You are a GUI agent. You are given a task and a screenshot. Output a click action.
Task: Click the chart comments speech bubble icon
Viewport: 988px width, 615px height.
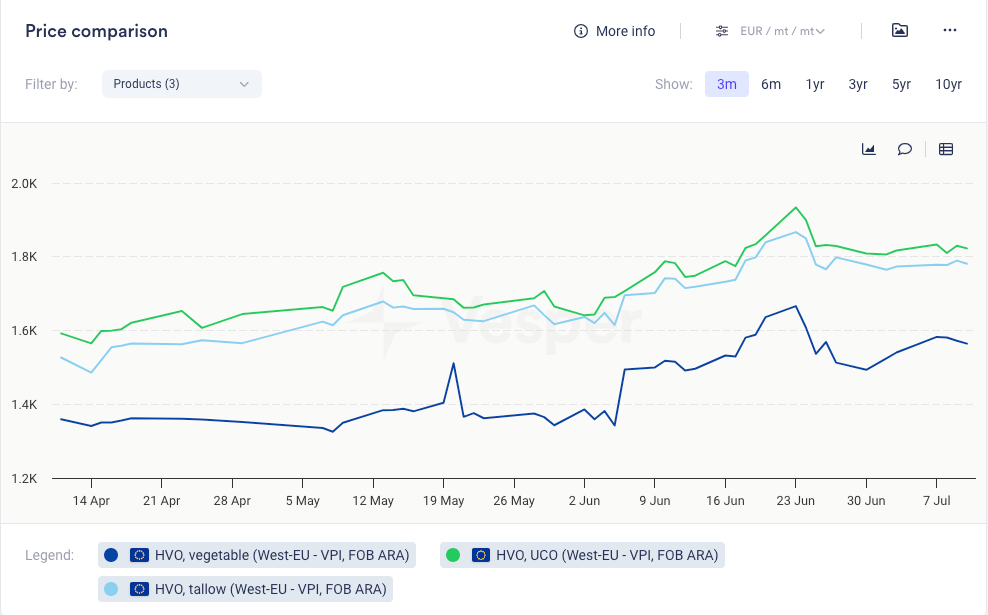pos(904,149)
